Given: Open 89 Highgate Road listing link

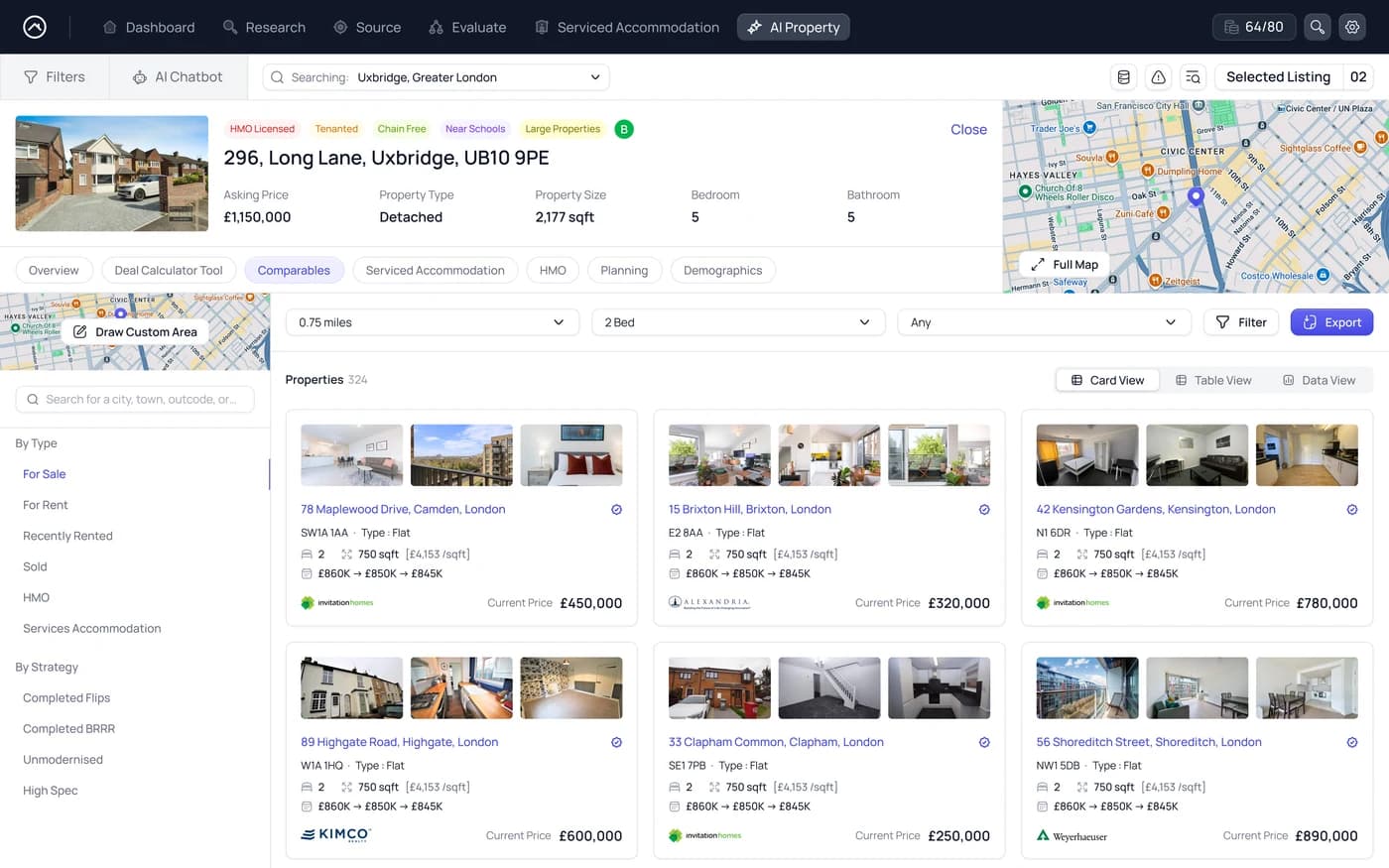Looking at the screenshot, I should 399,742.
